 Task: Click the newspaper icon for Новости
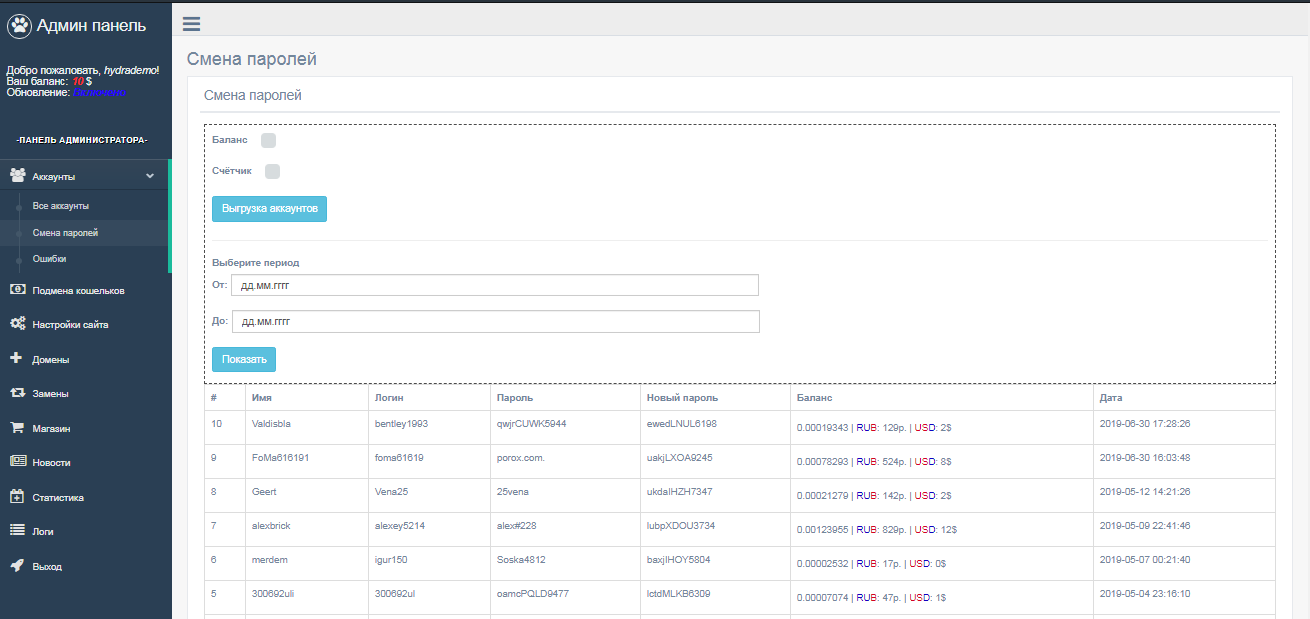pos(17,462)
